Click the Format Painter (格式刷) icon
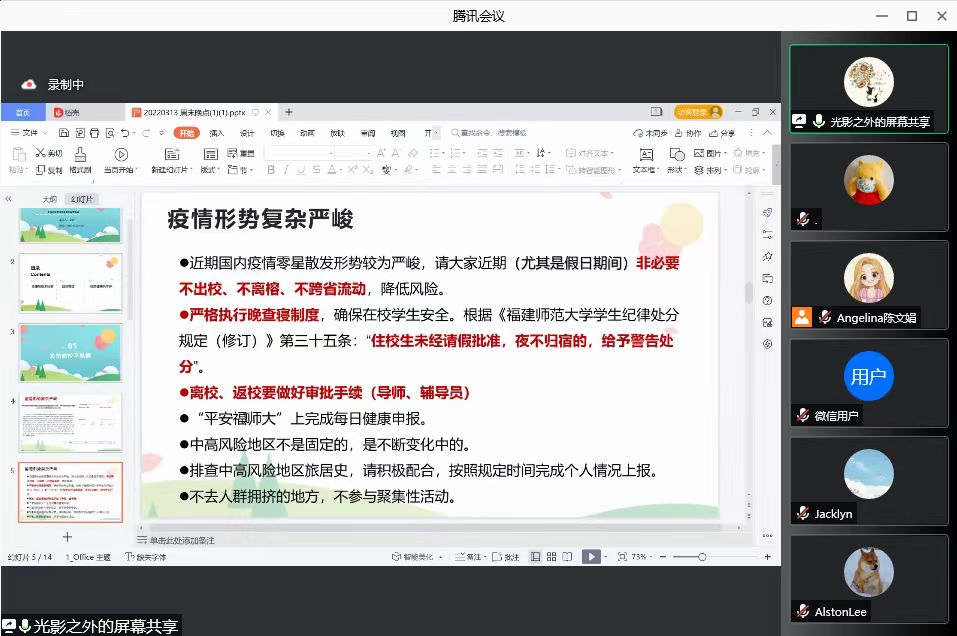Screen dimensions: 957x636 [80, 159]
